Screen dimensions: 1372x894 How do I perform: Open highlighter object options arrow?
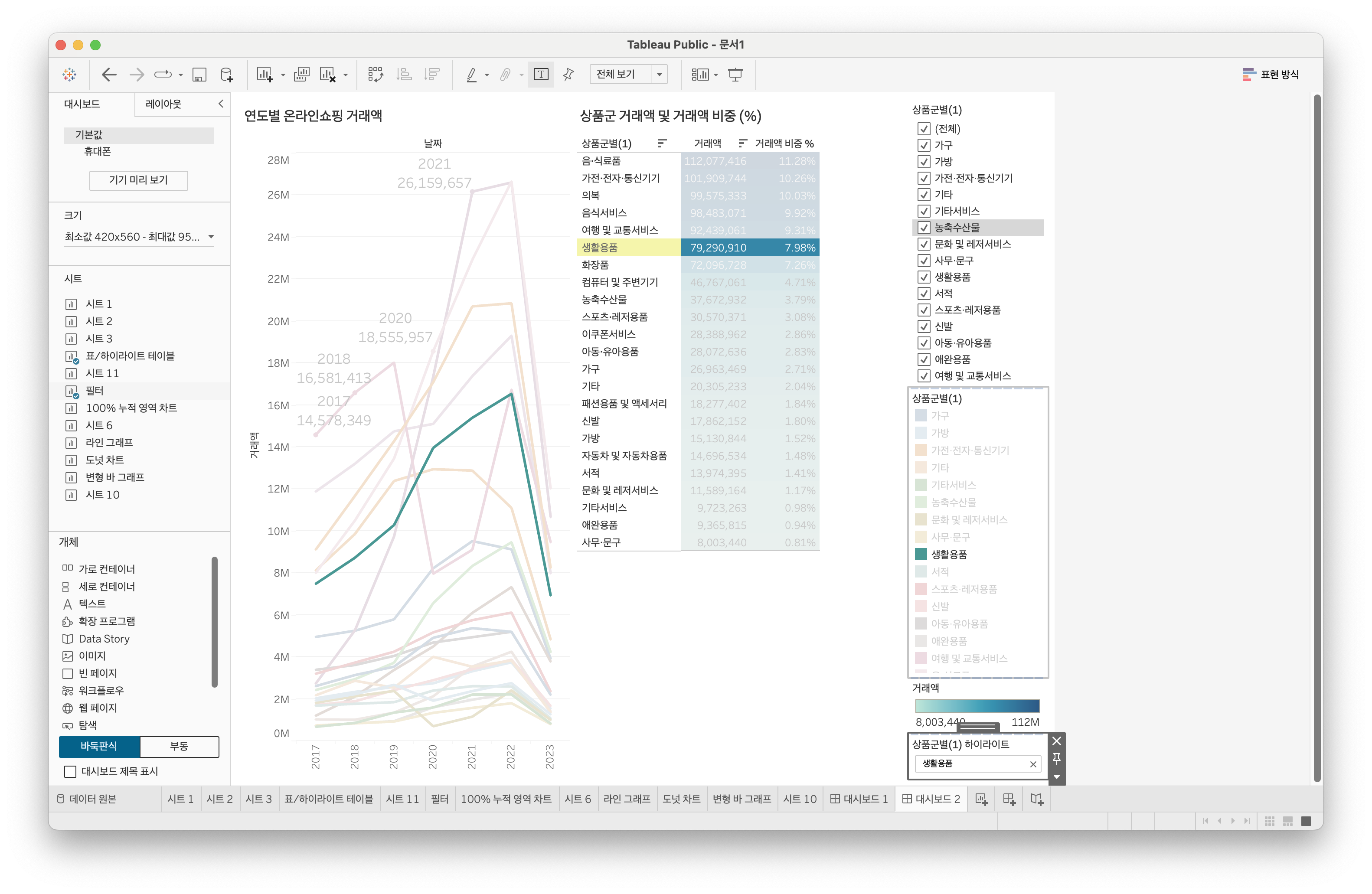(1056, 777)
